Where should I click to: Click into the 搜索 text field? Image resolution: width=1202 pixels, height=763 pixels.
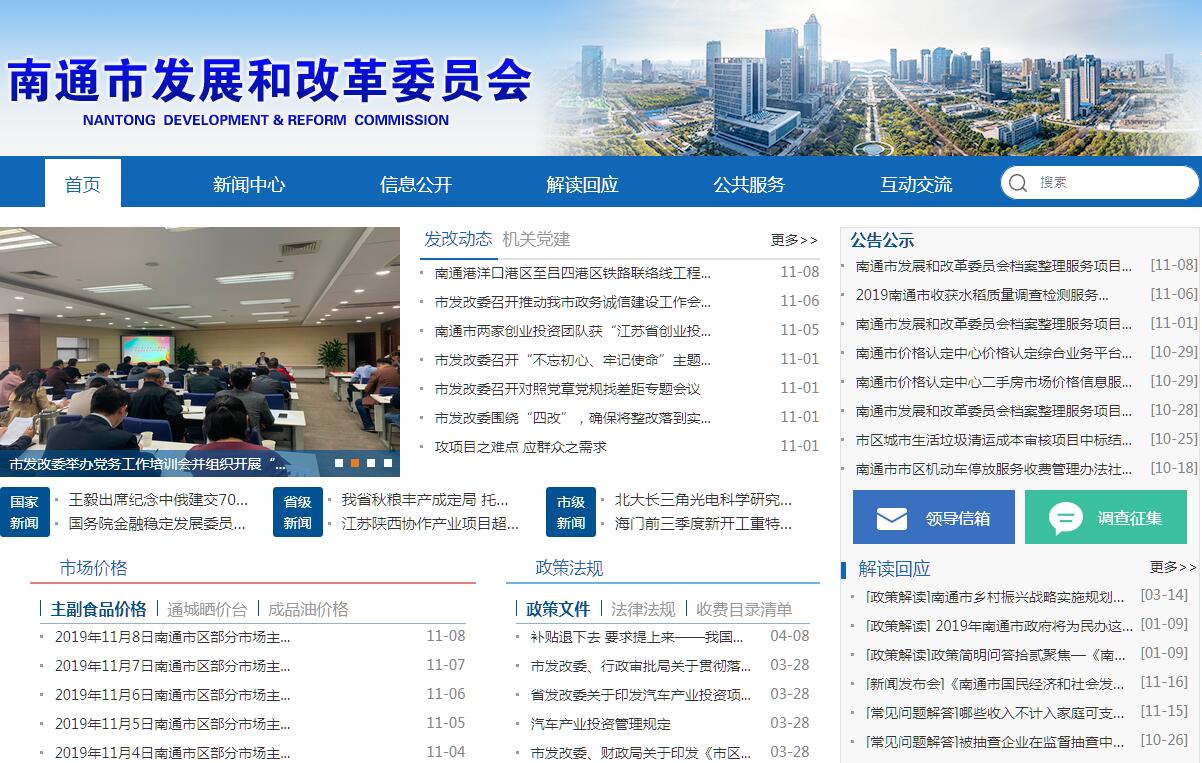tap(1110, 183)
